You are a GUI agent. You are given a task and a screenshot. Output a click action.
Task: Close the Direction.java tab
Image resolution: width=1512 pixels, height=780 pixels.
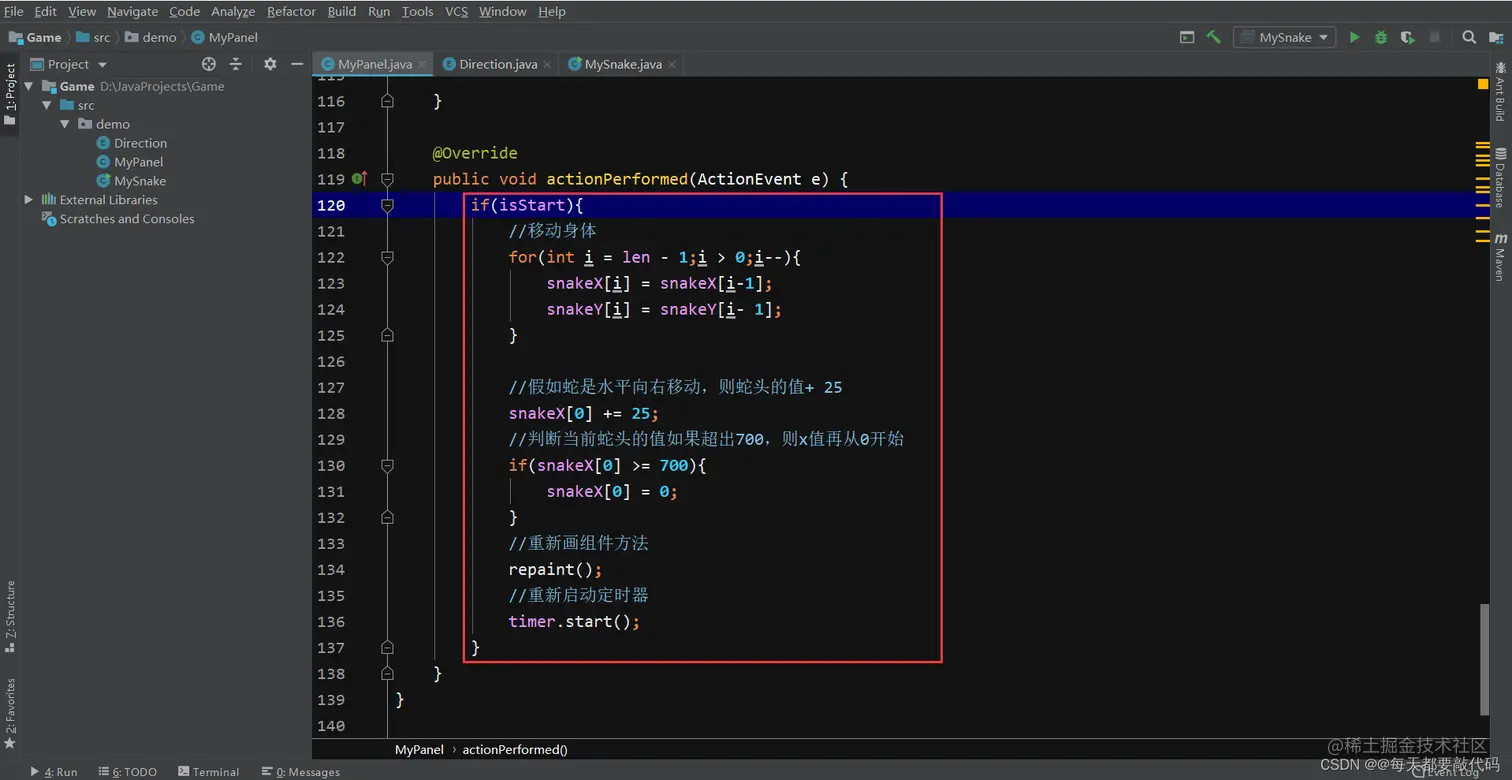coord(547,64)
